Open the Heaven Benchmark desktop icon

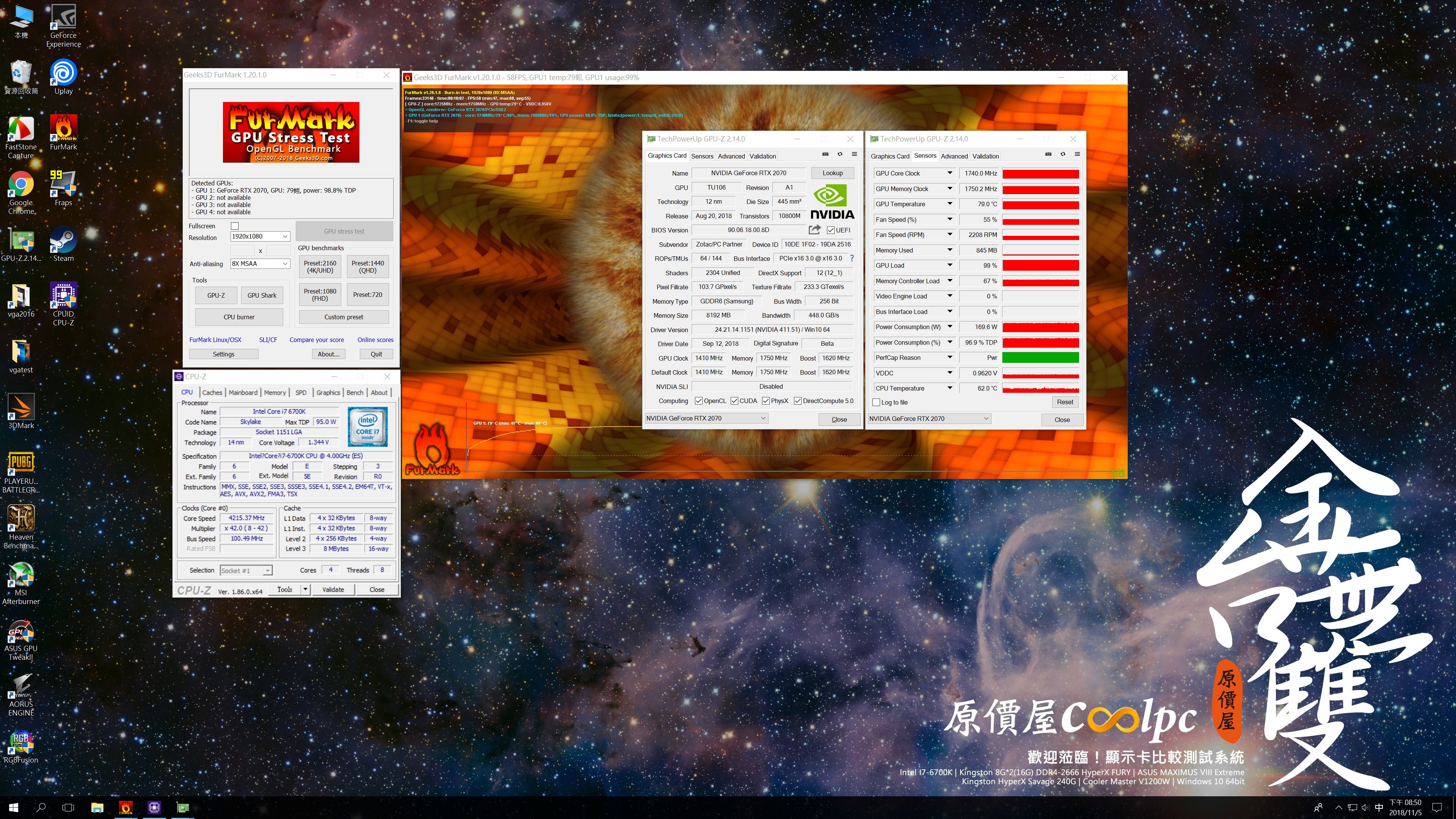coord(21,527)
